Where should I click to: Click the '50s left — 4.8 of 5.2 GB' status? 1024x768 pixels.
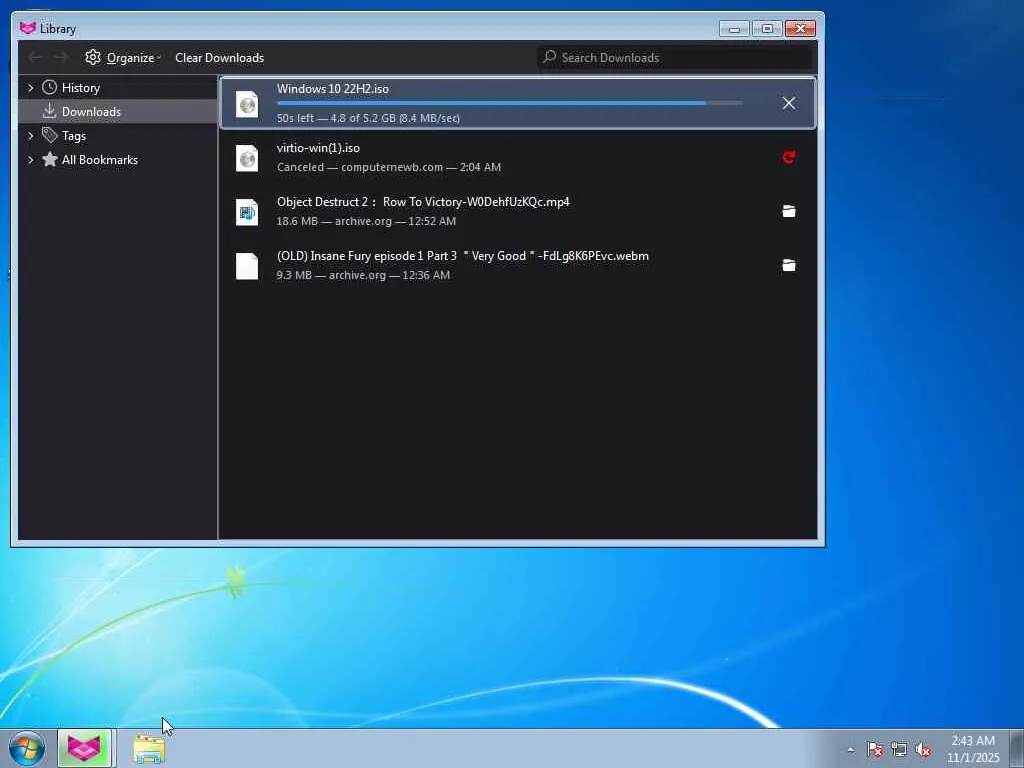(x=368, y=118)
